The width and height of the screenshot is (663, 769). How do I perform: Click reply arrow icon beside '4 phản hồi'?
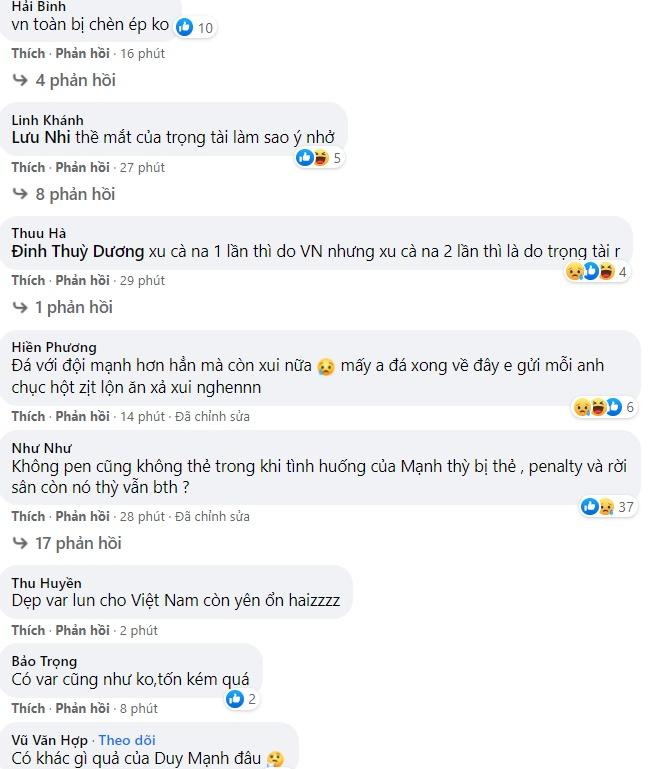pos(19,80)
